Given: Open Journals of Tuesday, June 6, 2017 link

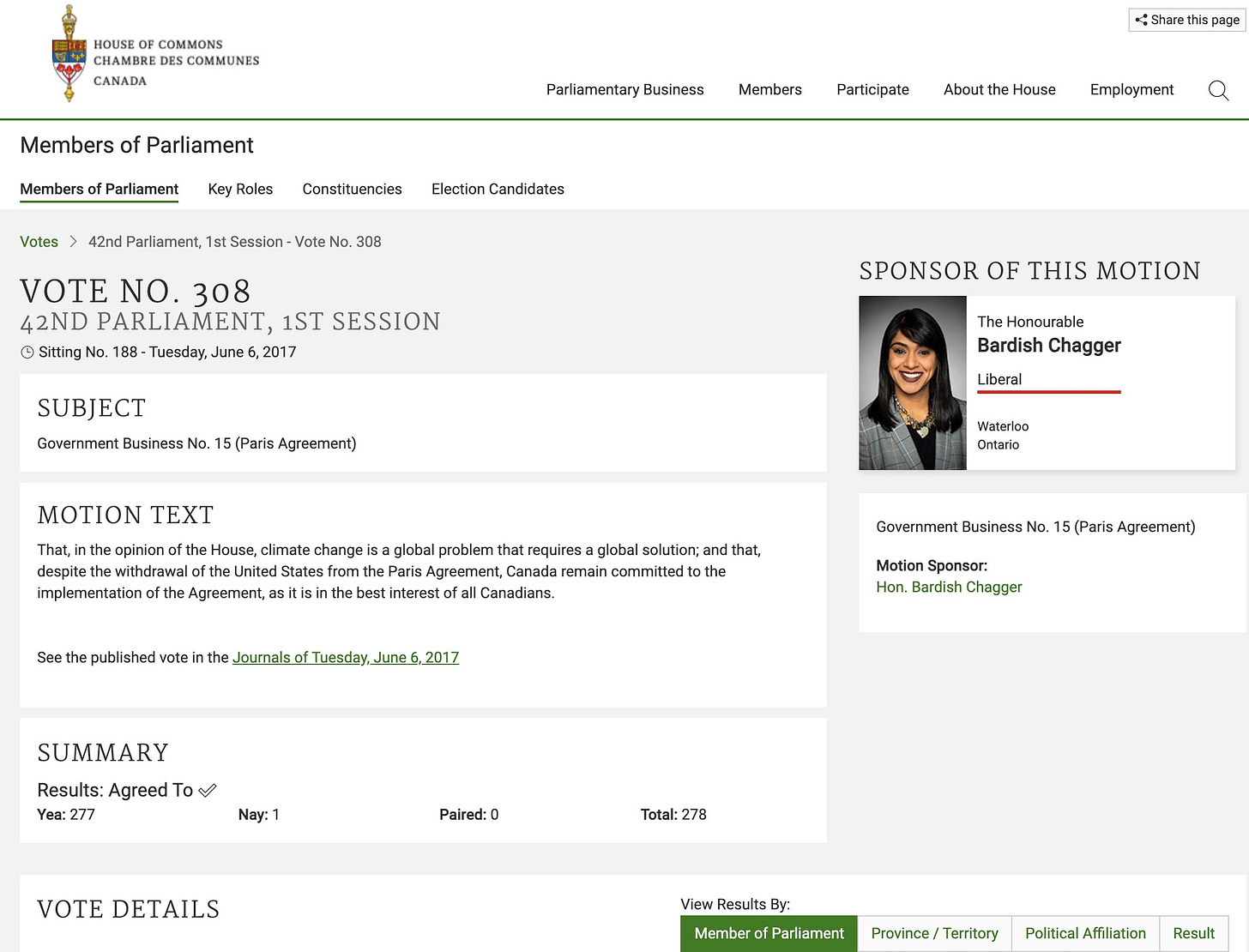Looking at the screenshot, I should (346, 658).
